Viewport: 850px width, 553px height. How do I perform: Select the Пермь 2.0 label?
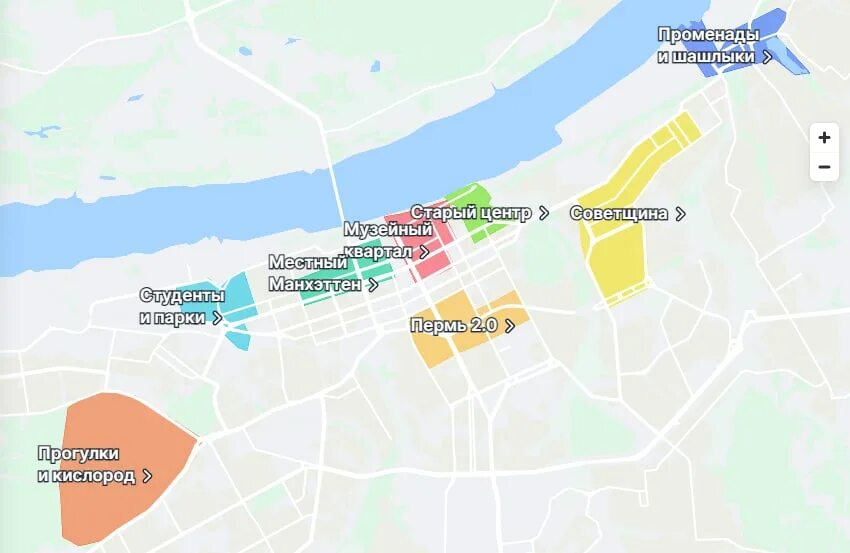pos(454,325)
